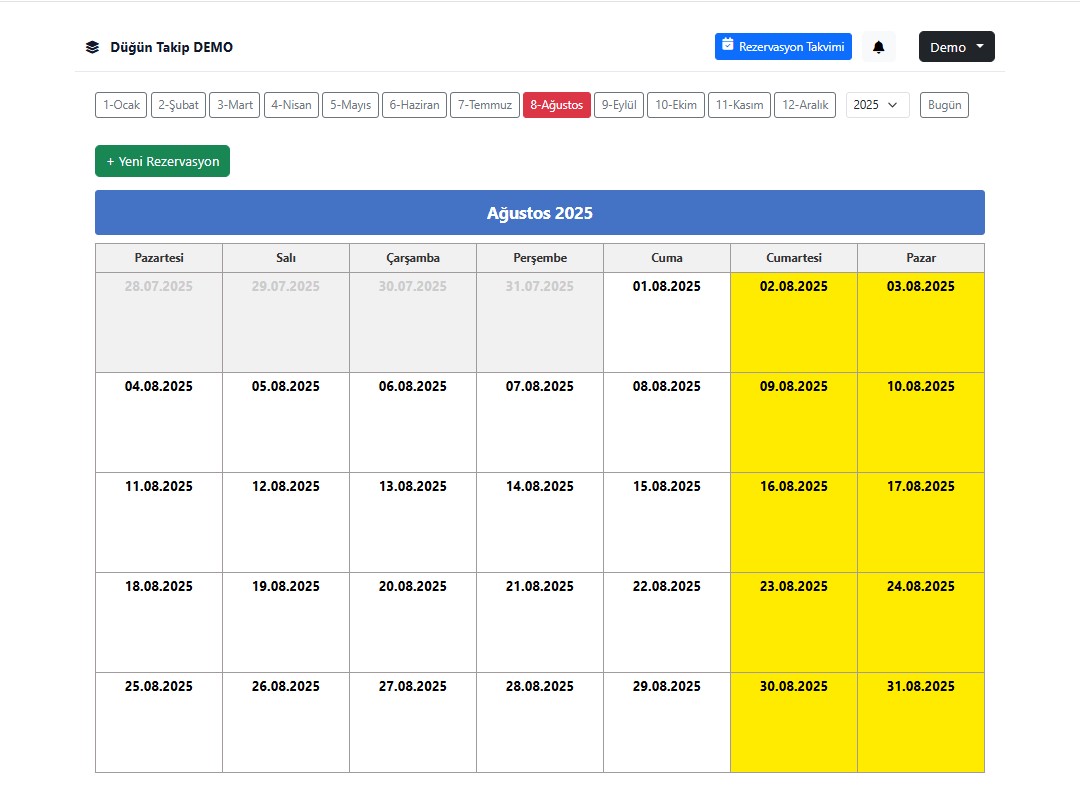The height and width of the screenshot is (808, 1080).
Task: Click the stacked layers logo icon
Action: (92, 47)
